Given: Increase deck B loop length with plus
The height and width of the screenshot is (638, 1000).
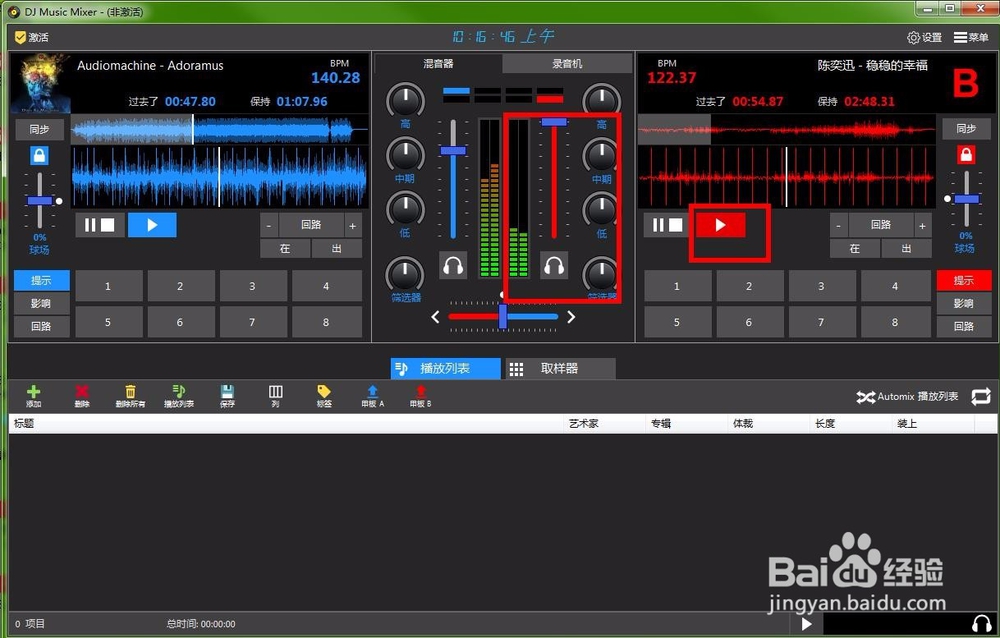Looking at the screenshot, I should (922, 225).
